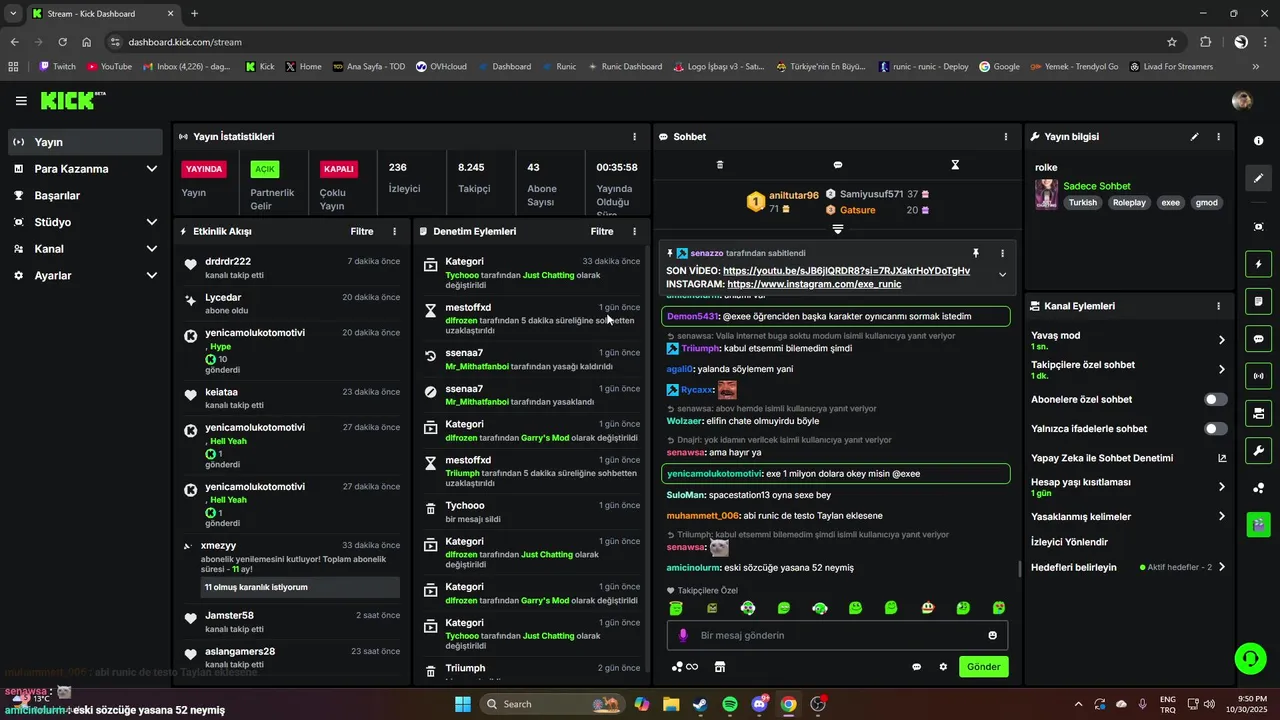Click the speech bubble icon at chat top

pos(838,165)
